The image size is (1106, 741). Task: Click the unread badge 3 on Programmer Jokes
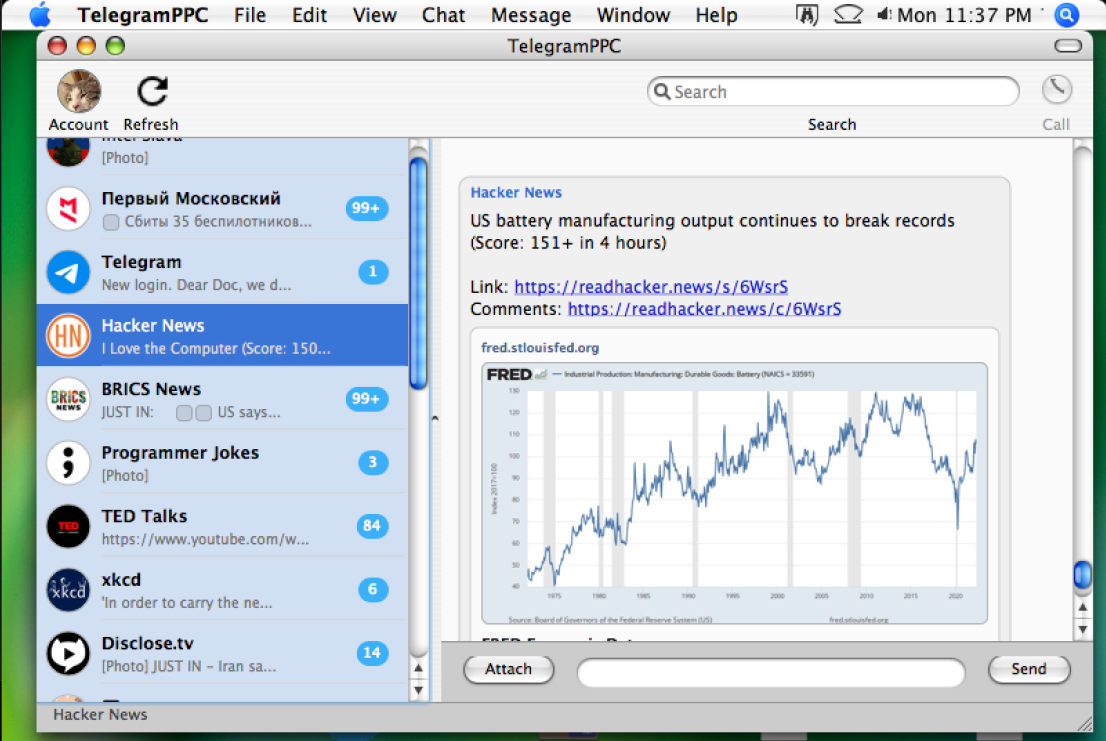tap(372, 462)
